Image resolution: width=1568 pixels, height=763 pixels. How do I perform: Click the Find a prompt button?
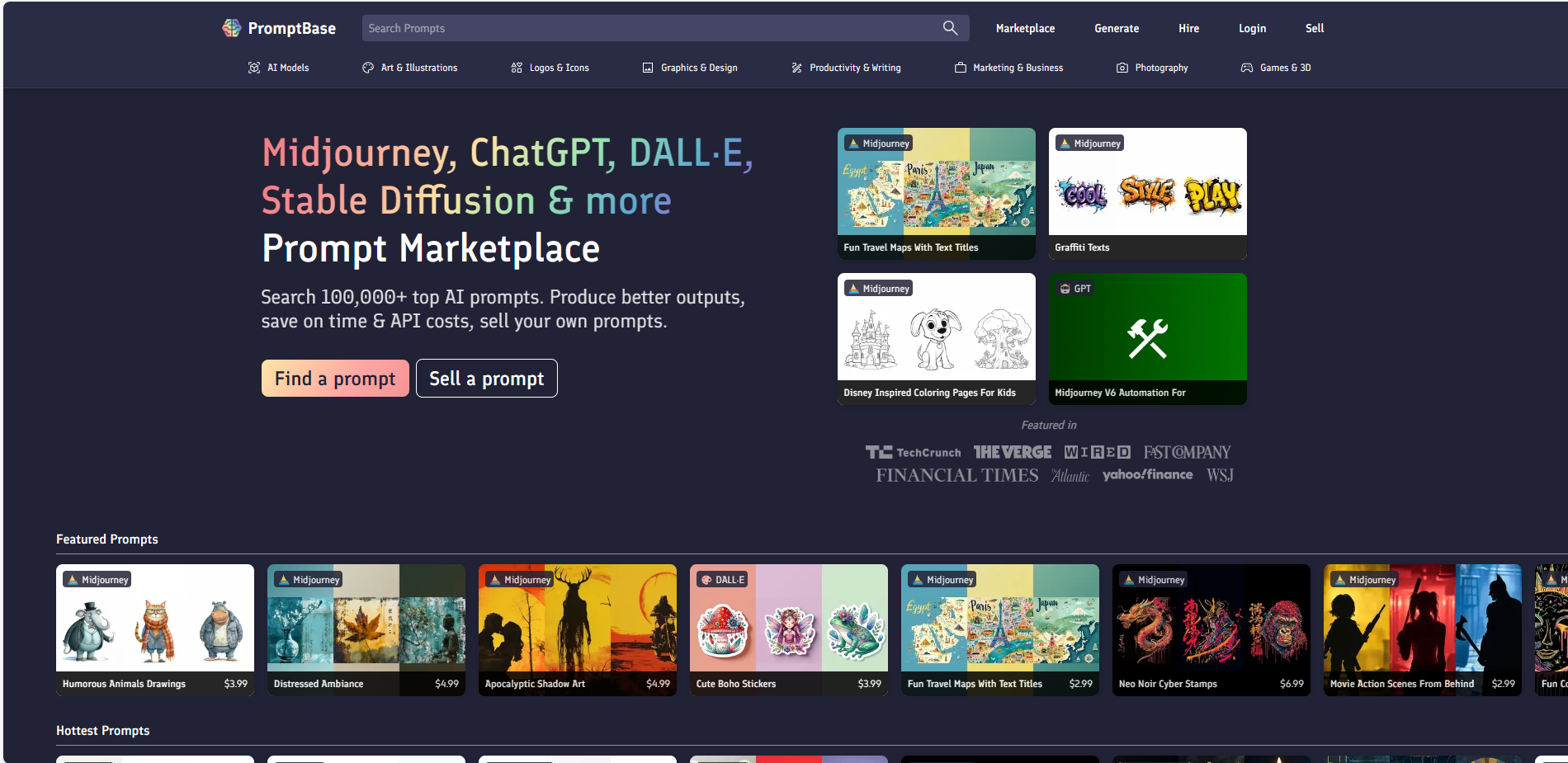click(x=335, y=379)
